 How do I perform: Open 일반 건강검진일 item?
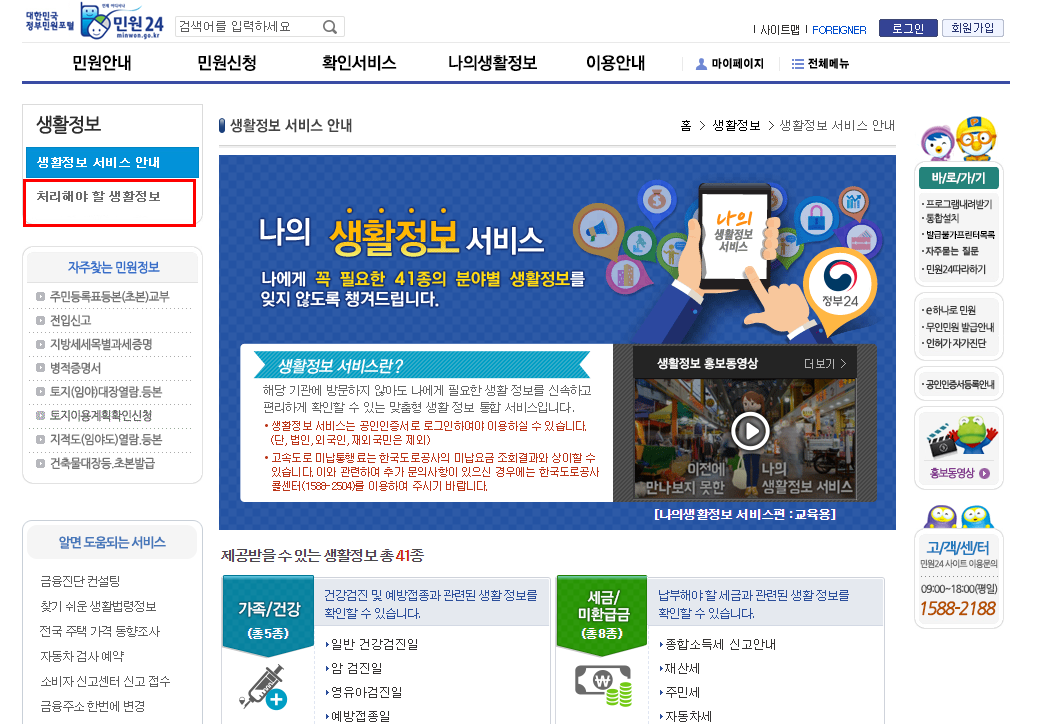point(375,645)
